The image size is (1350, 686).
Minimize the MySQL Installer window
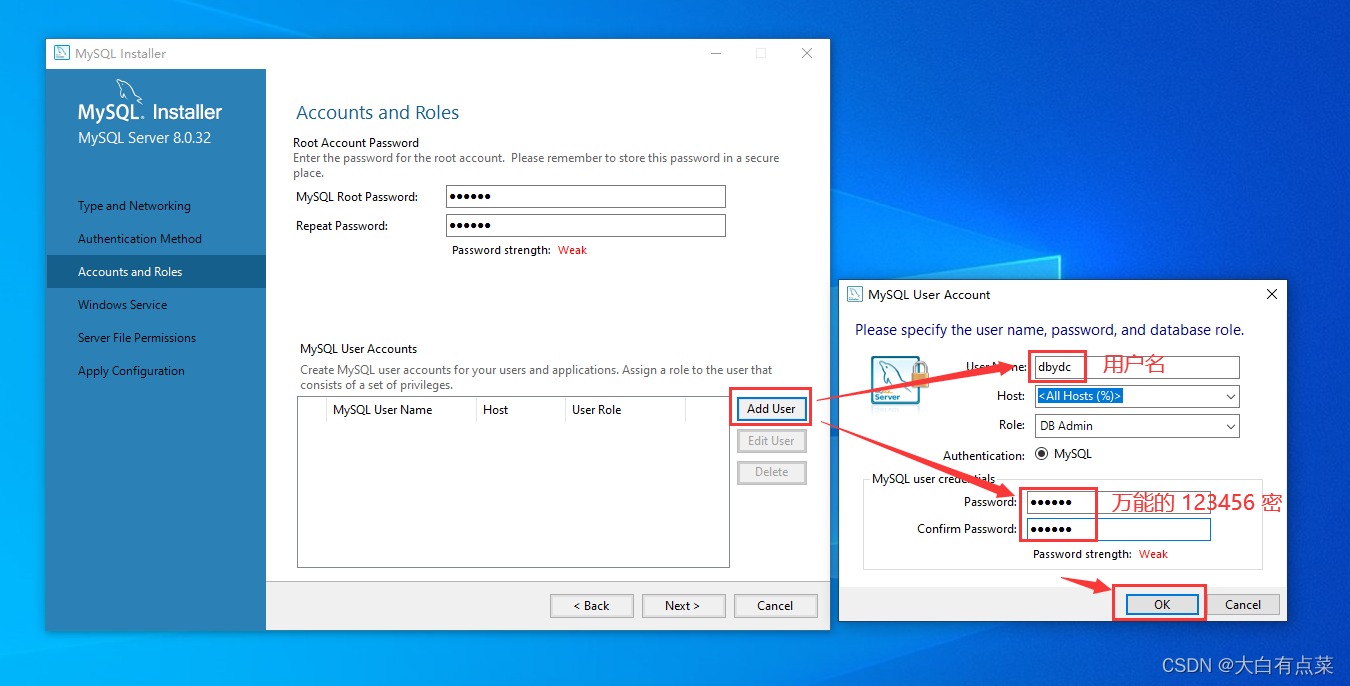pyautogui.click(x=715, y=53)
